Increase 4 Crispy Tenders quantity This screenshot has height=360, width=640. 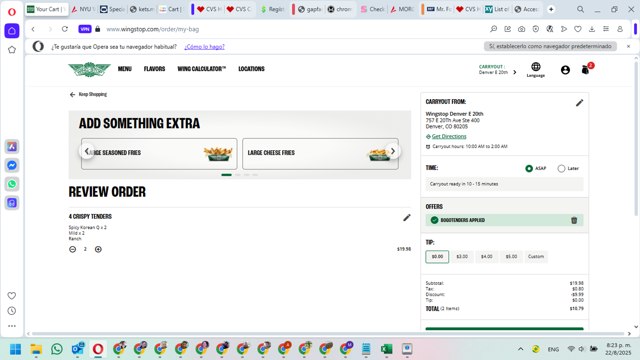coord(98,249)
